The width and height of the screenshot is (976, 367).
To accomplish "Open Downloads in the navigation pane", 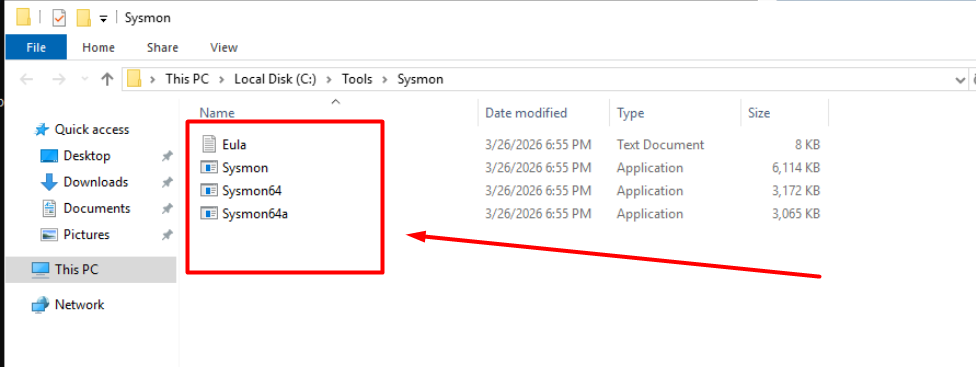I will pyautogui.click(x=95, y=182).
